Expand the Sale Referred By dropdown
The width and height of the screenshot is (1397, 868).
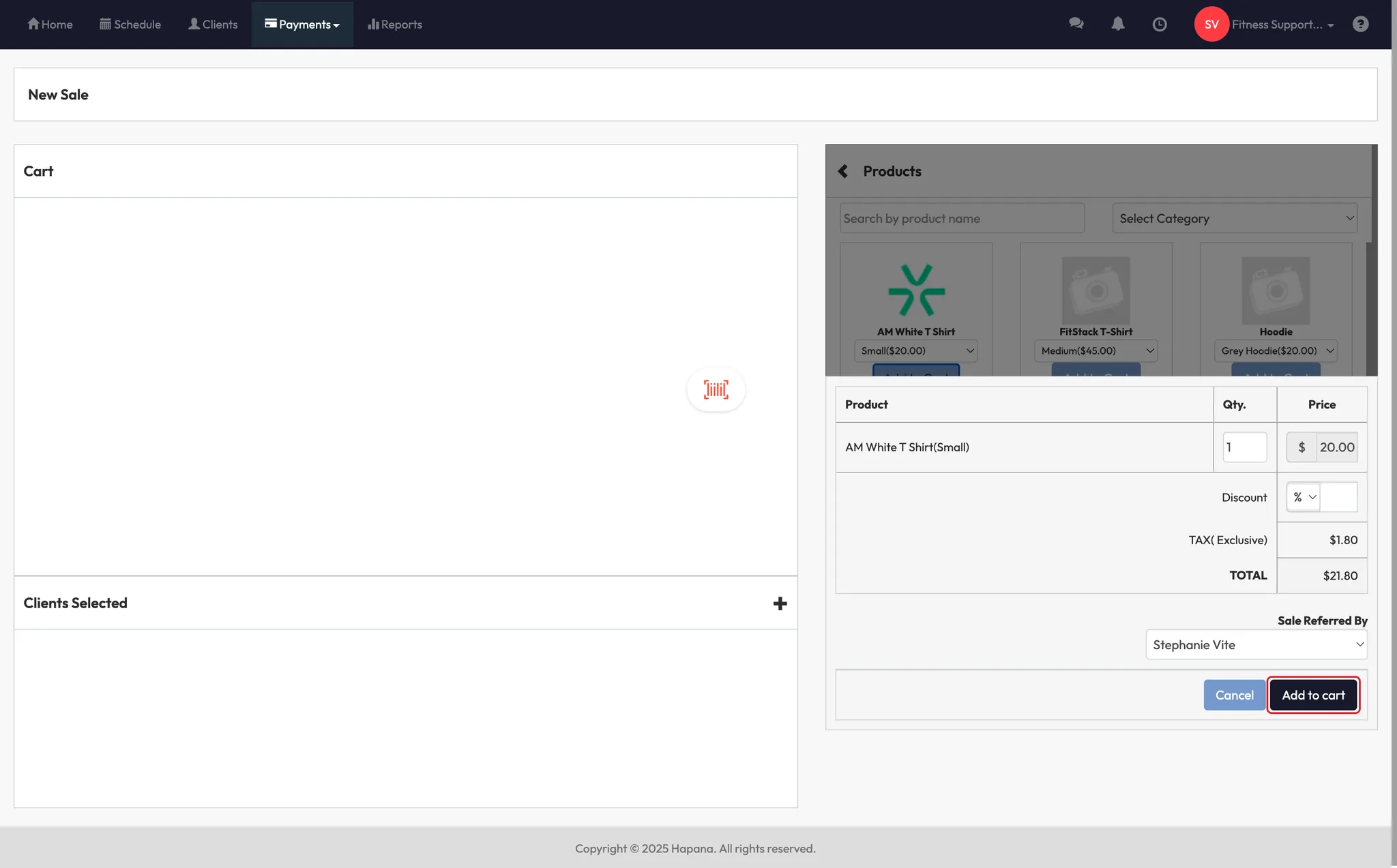pyautogui.click(x=1256, y=644)
